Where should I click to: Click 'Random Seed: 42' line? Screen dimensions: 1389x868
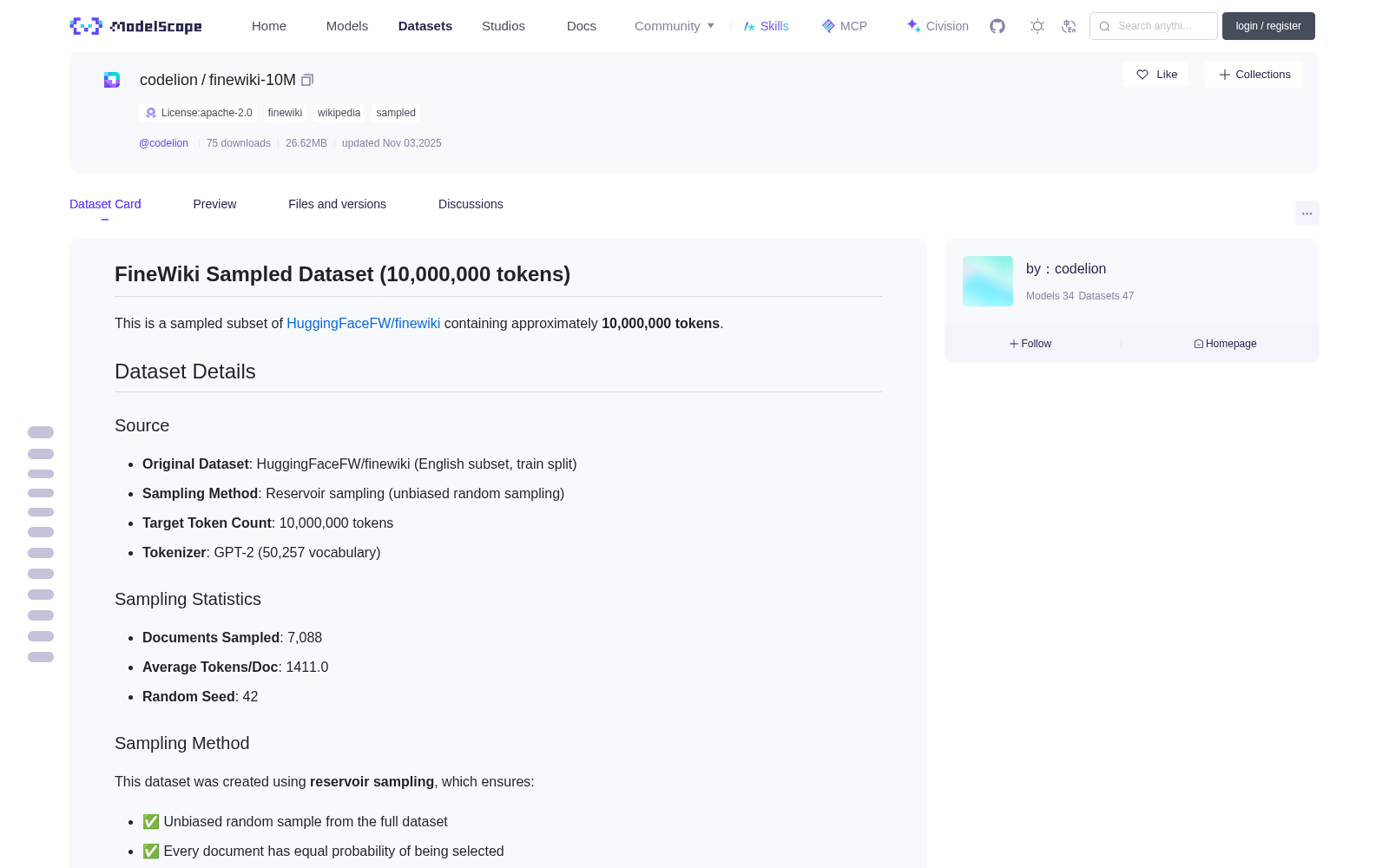pos(200,696)
